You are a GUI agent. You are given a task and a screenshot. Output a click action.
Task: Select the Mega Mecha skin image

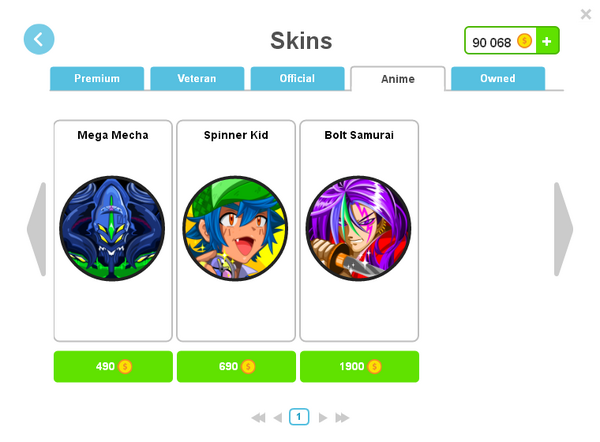(112, 228)
